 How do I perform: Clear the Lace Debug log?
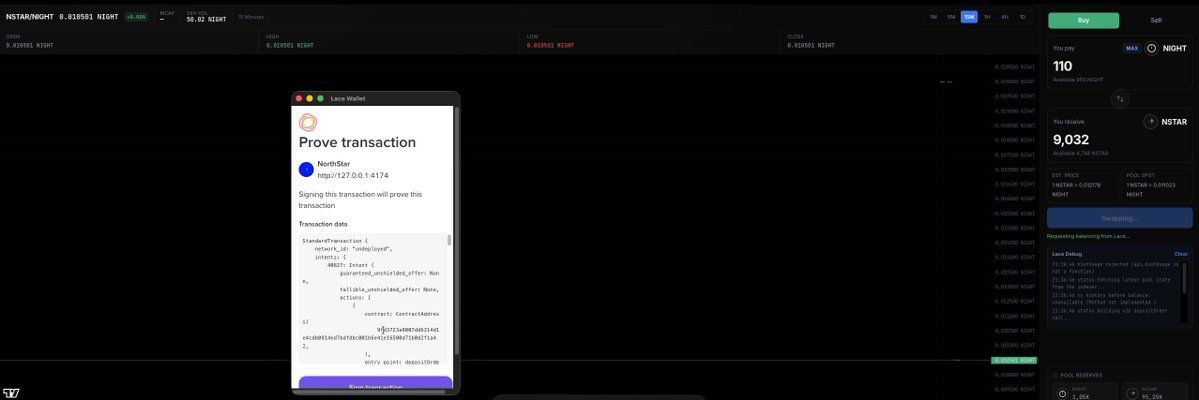[1181, 254]
